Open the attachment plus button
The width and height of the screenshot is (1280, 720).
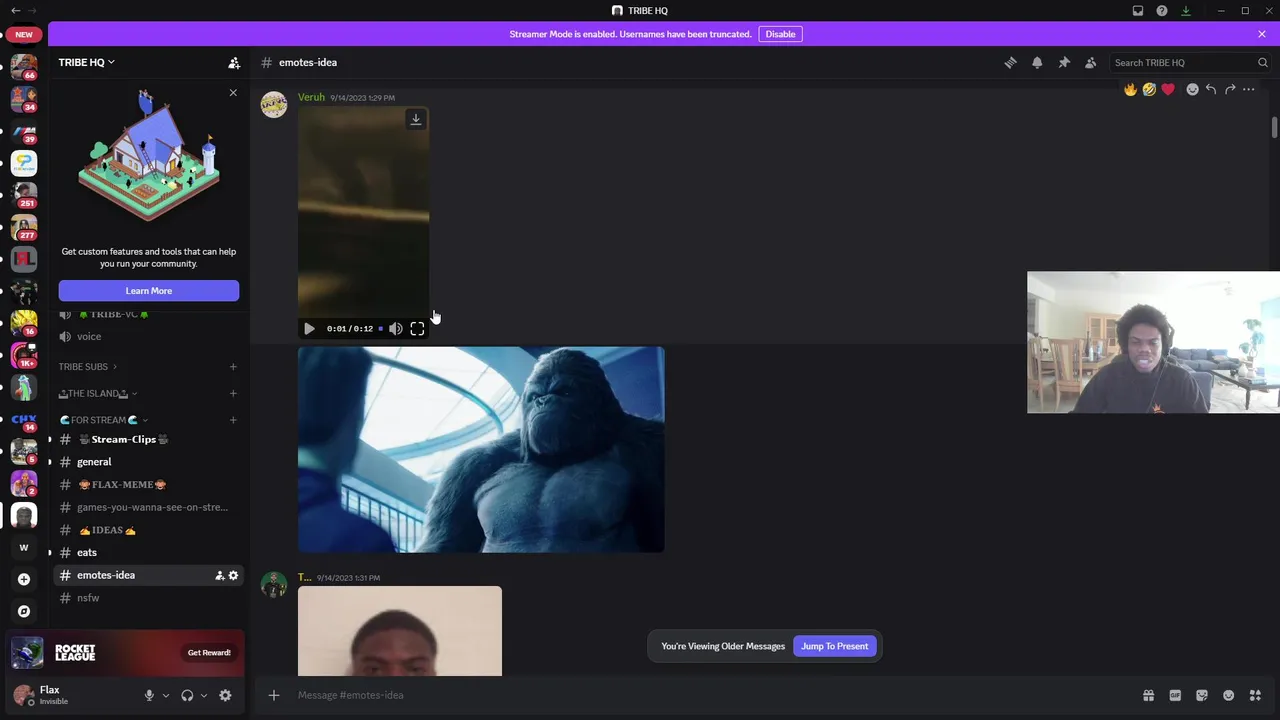click(274, 695)
